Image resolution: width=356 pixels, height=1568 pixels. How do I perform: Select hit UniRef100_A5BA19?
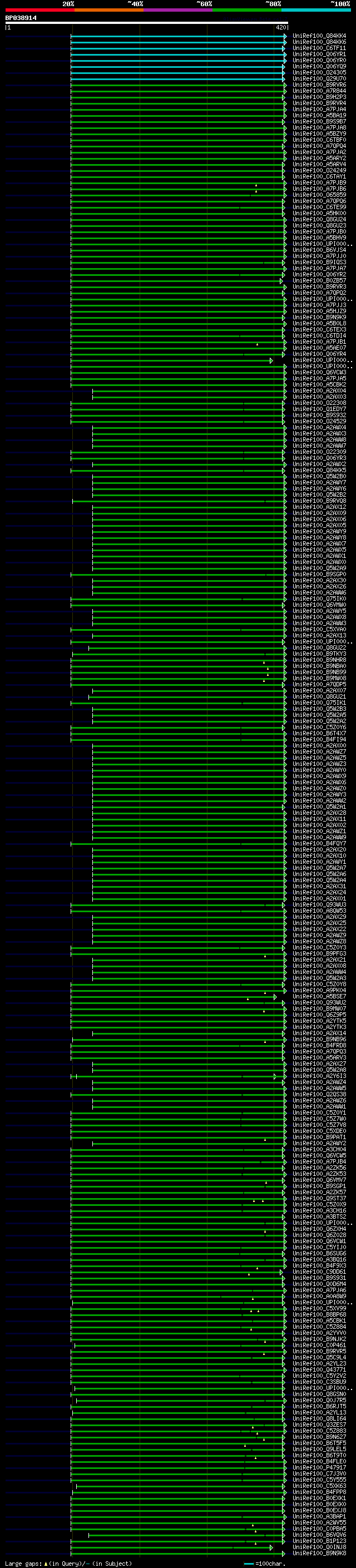click(319, 116)
